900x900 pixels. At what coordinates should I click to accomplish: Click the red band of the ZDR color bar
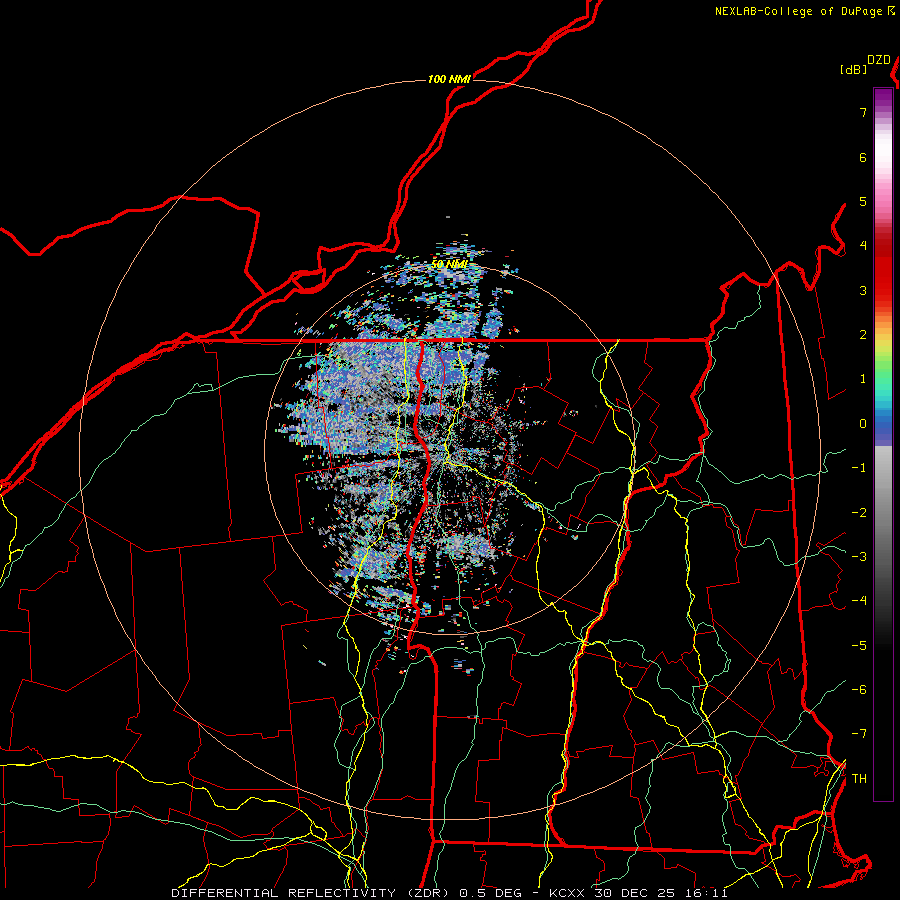(x=883, y=270)
